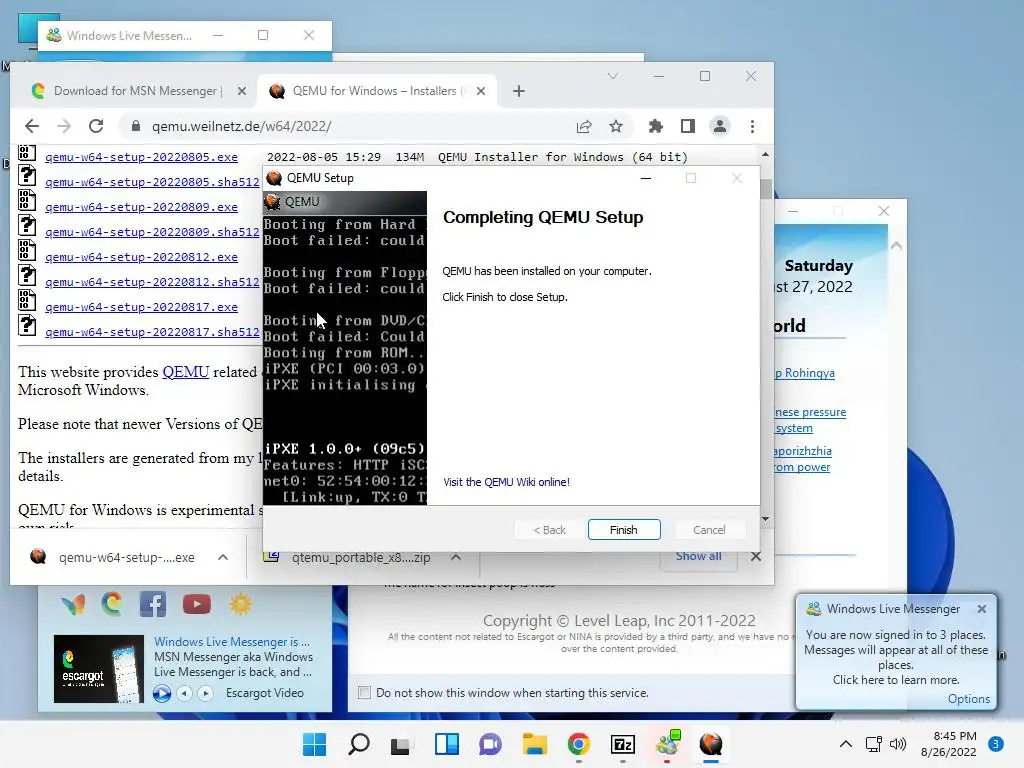1024x768 pixels.
Task: Go to next Escargot video item
Action: (206, 693)
